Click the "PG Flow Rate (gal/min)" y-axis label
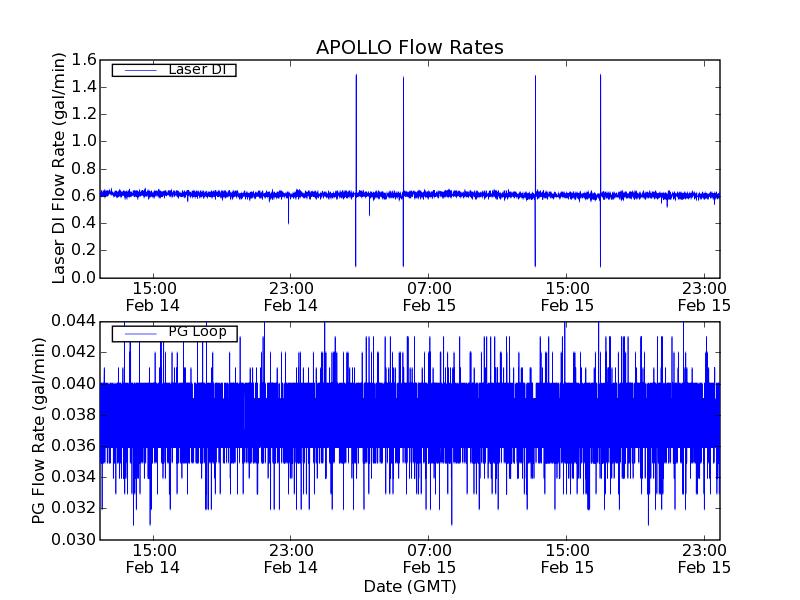Viewport: 800px width, 600px height. coord(39,430)
